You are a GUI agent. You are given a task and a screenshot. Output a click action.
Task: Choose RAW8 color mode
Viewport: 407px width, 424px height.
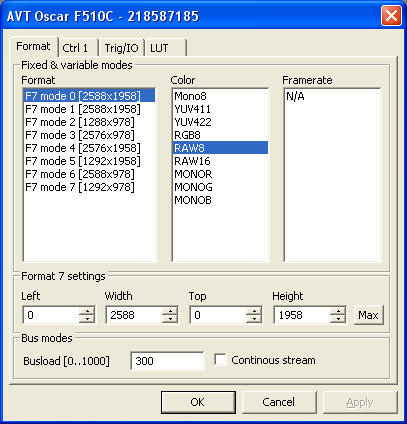pyautogui.click(x=220, y=148)
